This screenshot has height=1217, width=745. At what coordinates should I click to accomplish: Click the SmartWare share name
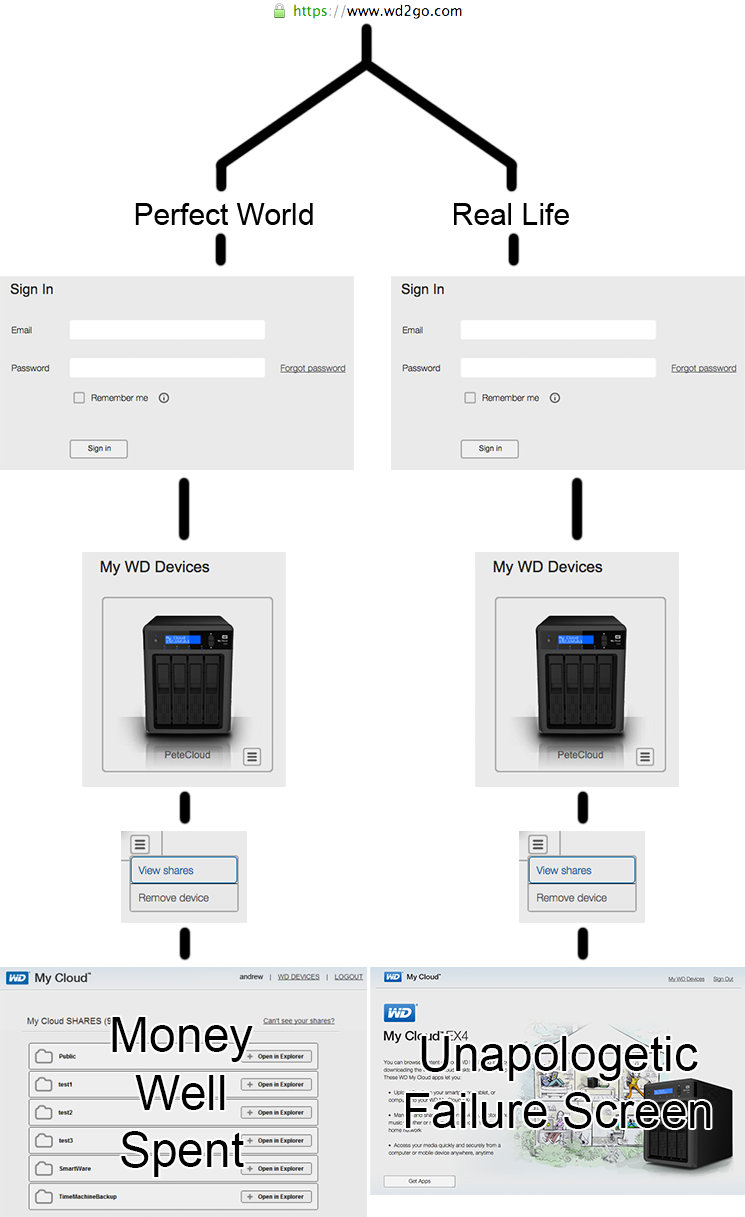click(x=74, y=1168)
